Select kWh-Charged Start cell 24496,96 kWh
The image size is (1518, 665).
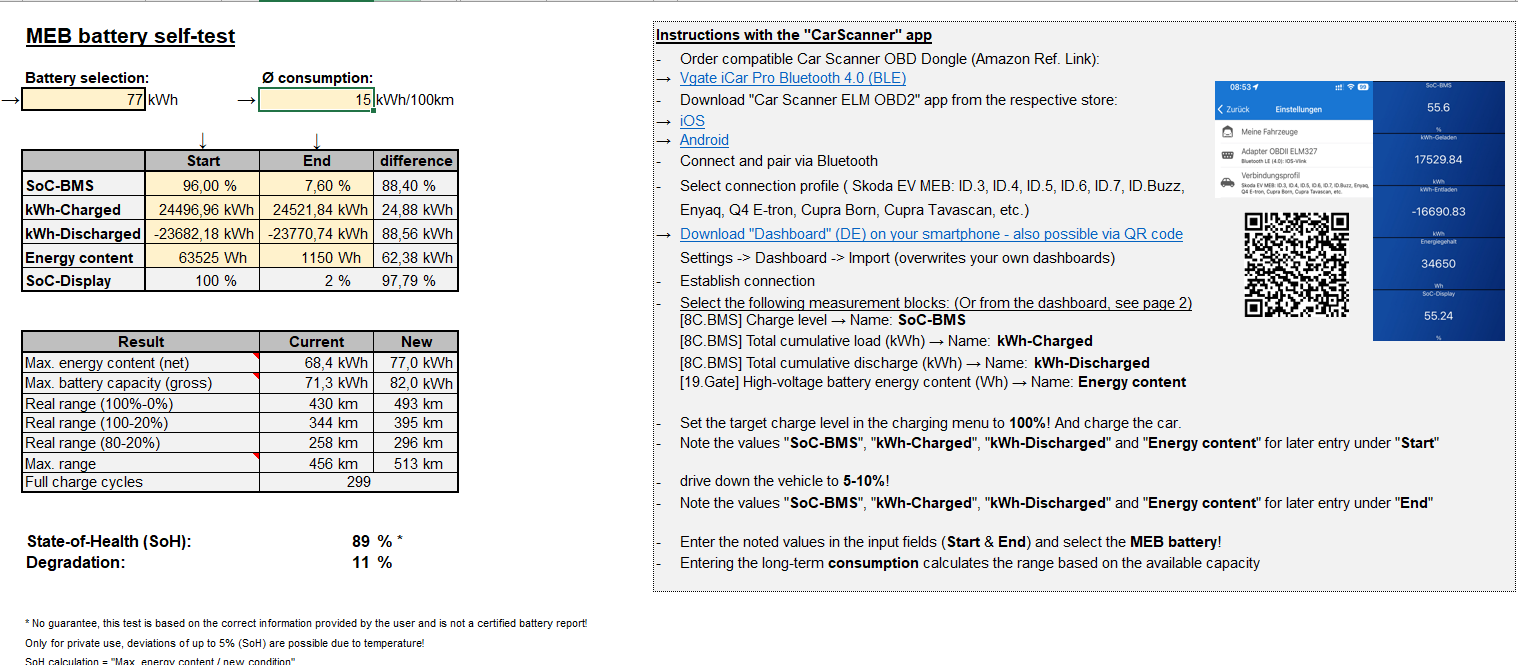pos(202,210)
